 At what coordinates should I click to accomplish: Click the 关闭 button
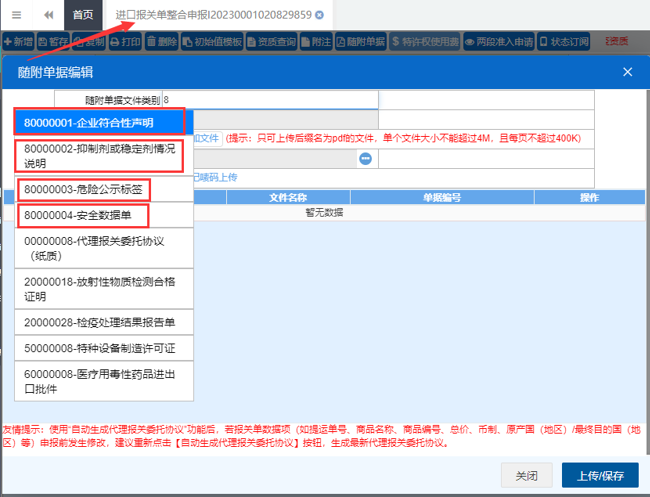[x=526, y=475]
